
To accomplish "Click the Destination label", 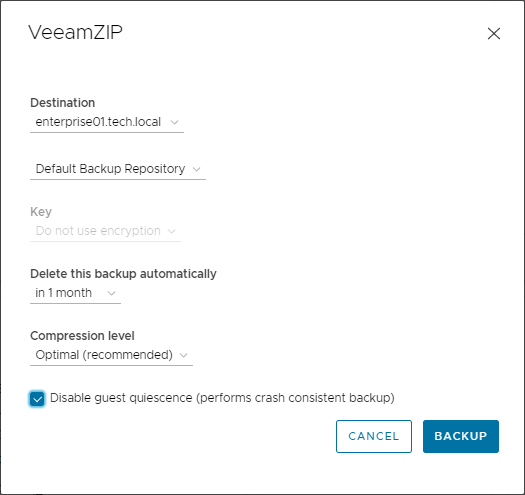I will (x=63, y=103).
